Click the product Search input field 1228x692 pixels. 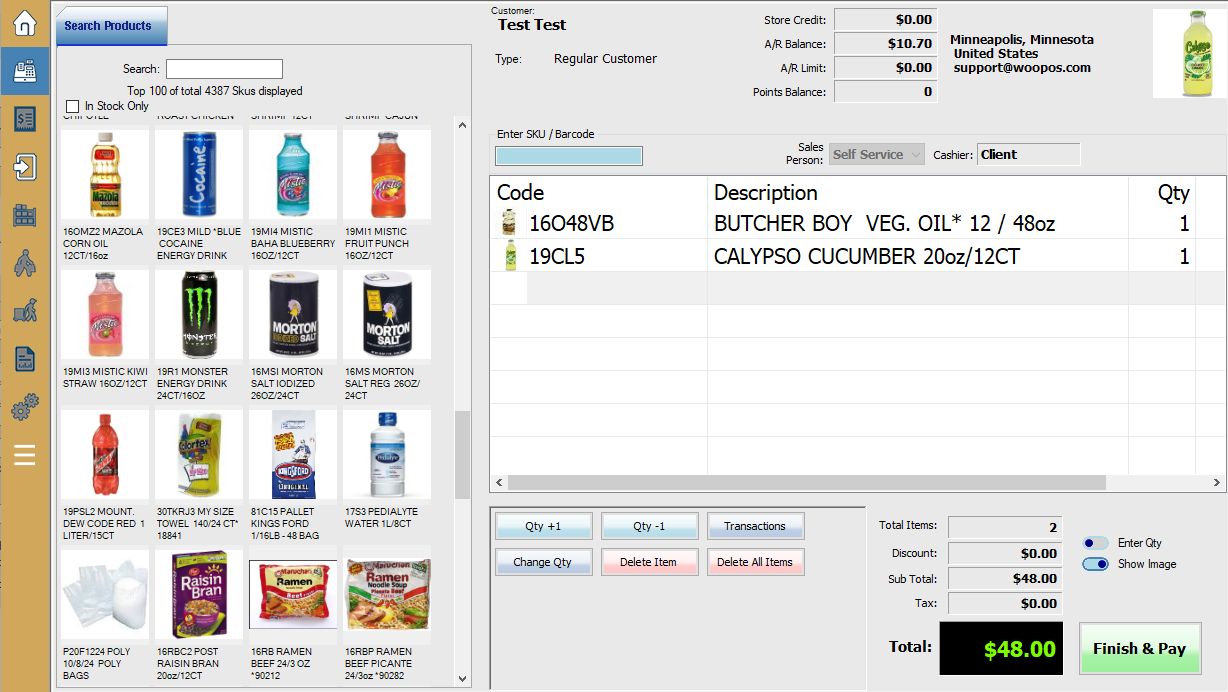coord(224,69)
